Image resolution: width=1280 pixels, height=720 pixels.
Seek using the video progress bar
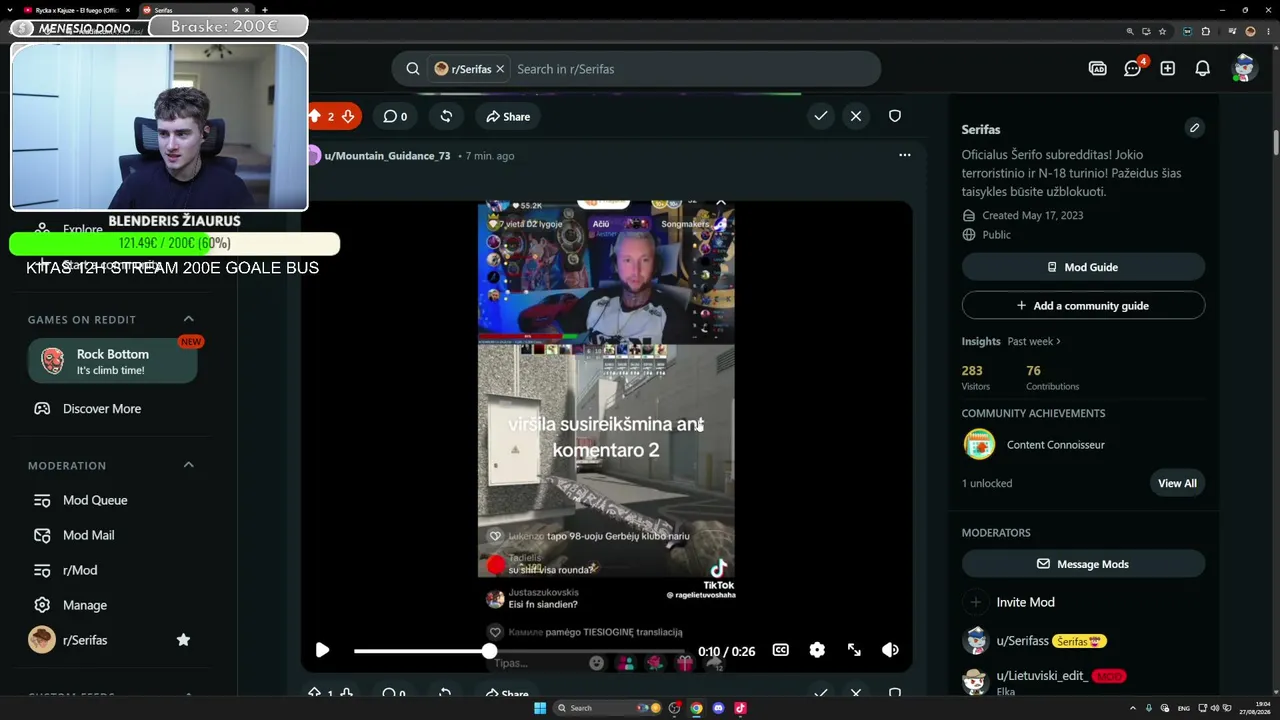(520, 651)
